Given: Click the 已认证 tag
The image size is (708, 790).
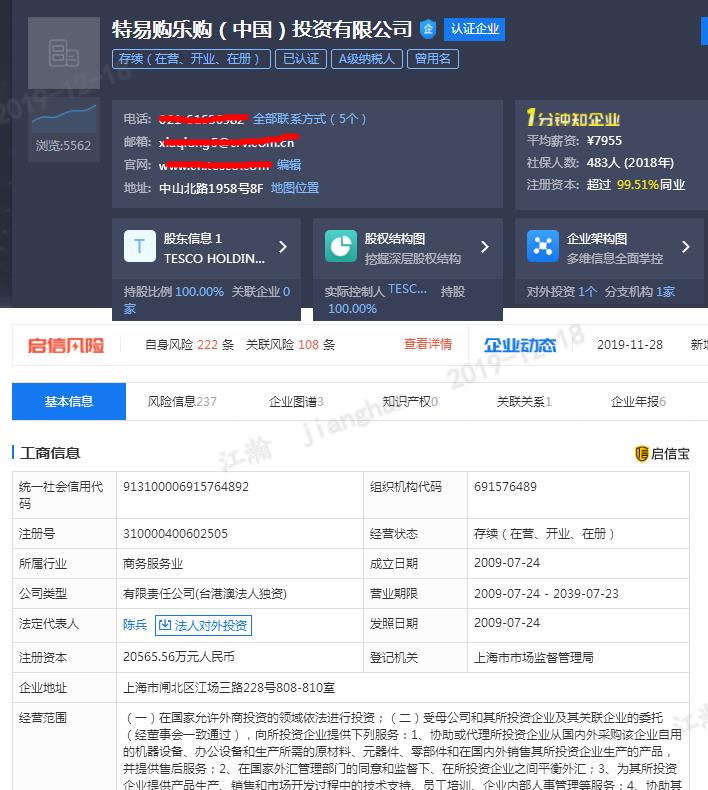Looking at the screenshot, I should click(x=301, y=59).
